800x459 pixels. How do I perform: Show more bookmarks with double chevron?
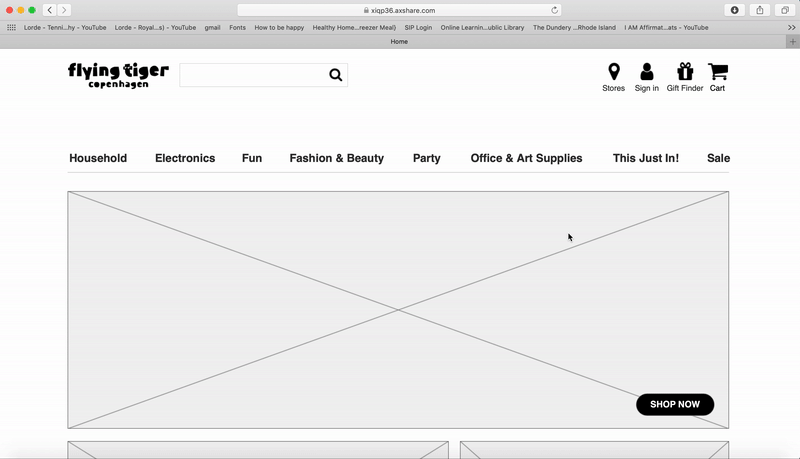tap(791, 28)
